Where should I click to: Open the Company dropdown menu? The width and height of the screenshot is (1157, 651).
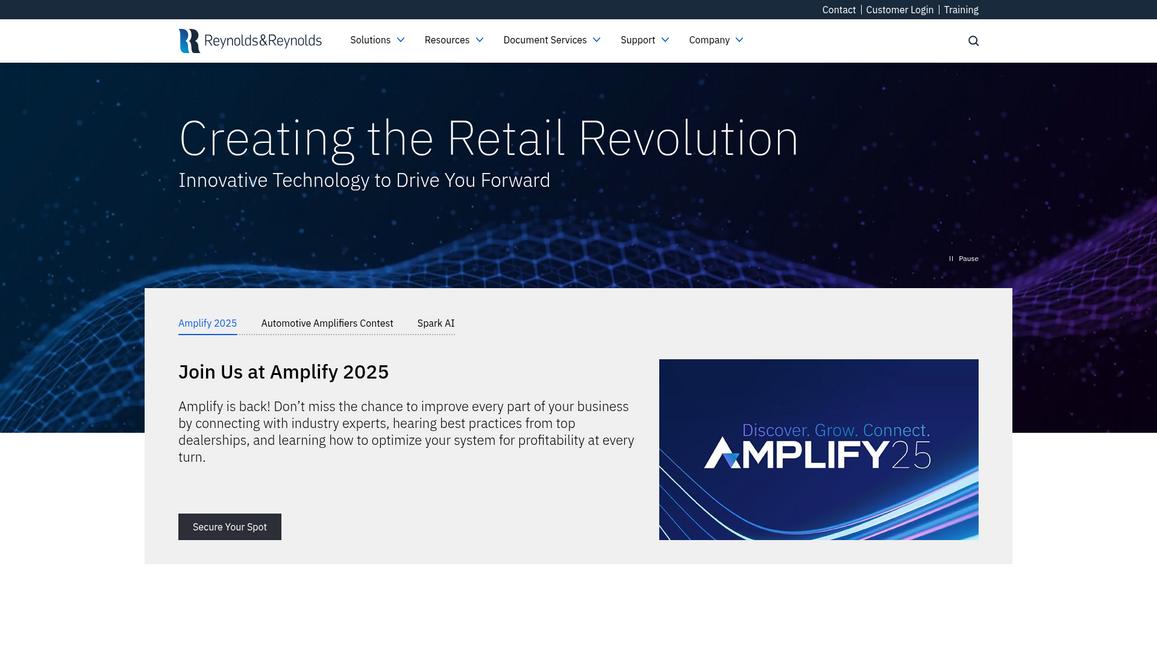click(x=716, y=40)
